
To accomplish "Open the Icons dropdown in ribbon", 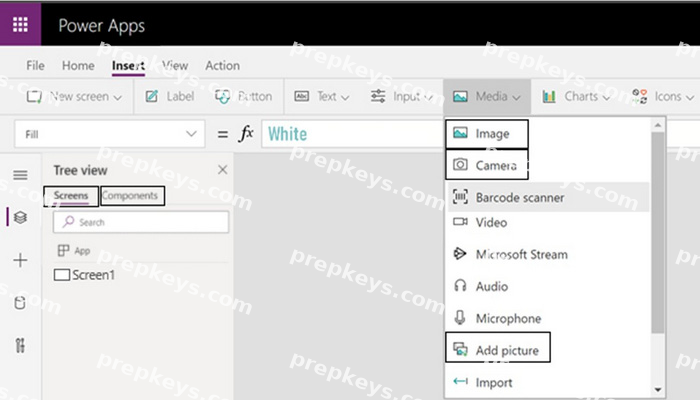I will click(663, 96).
